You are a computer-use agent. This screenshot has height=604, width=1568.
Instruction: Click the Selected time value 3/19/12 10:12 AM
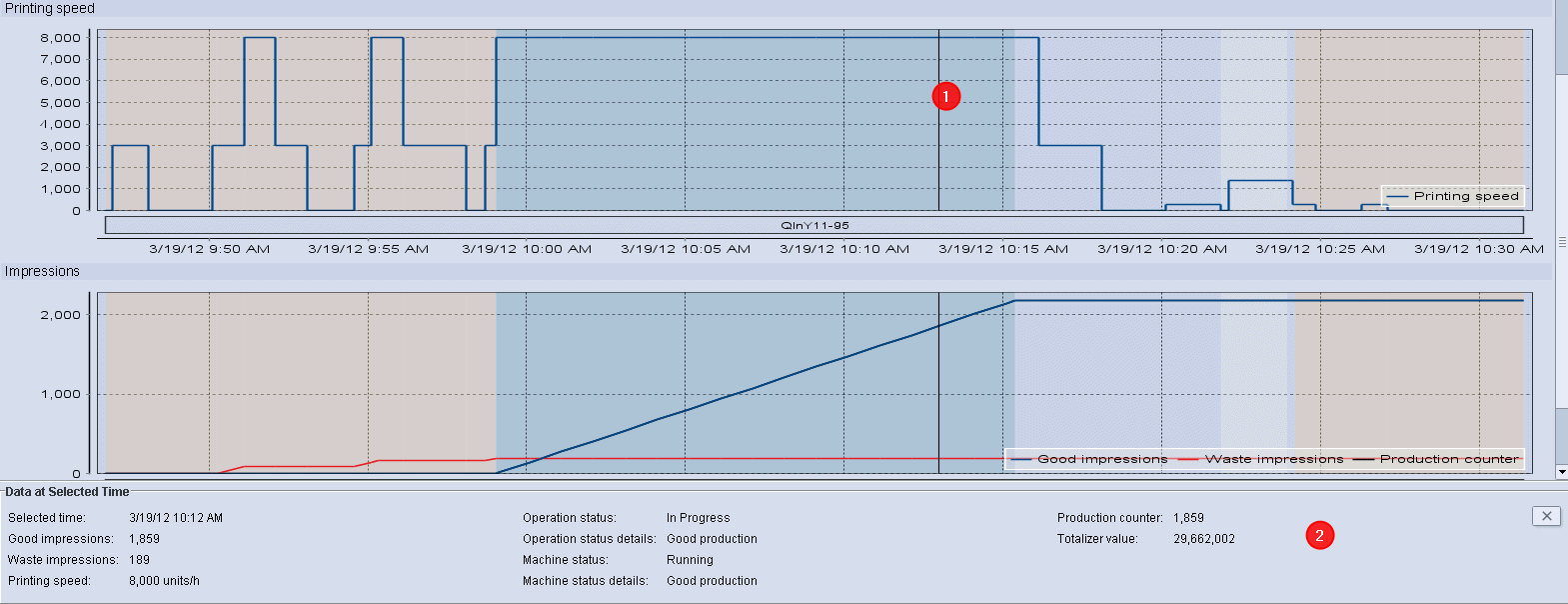click(x=176, y=518)
